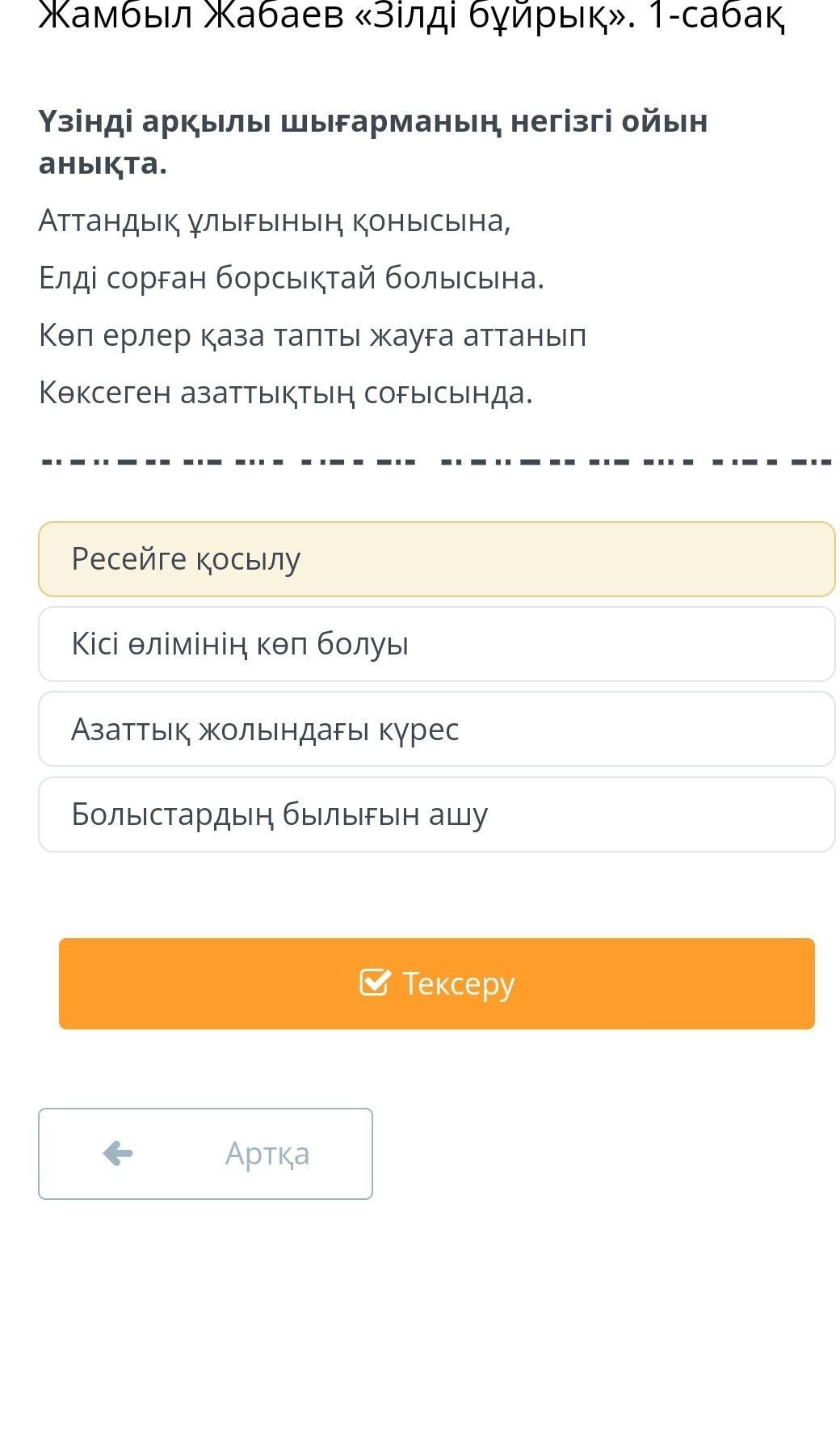Click the word "Тексеру" on the orange button
Viewport: 840px width, 1431px height.
(458, 983)
